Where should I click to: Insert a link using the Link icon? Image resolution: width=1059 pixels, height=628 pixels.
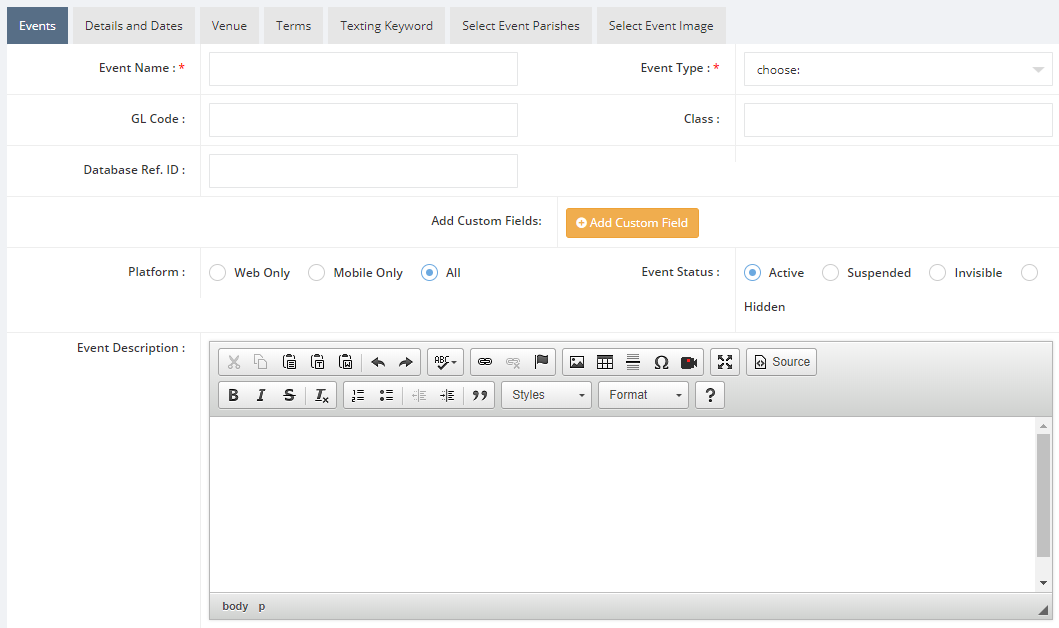point(485,362)
